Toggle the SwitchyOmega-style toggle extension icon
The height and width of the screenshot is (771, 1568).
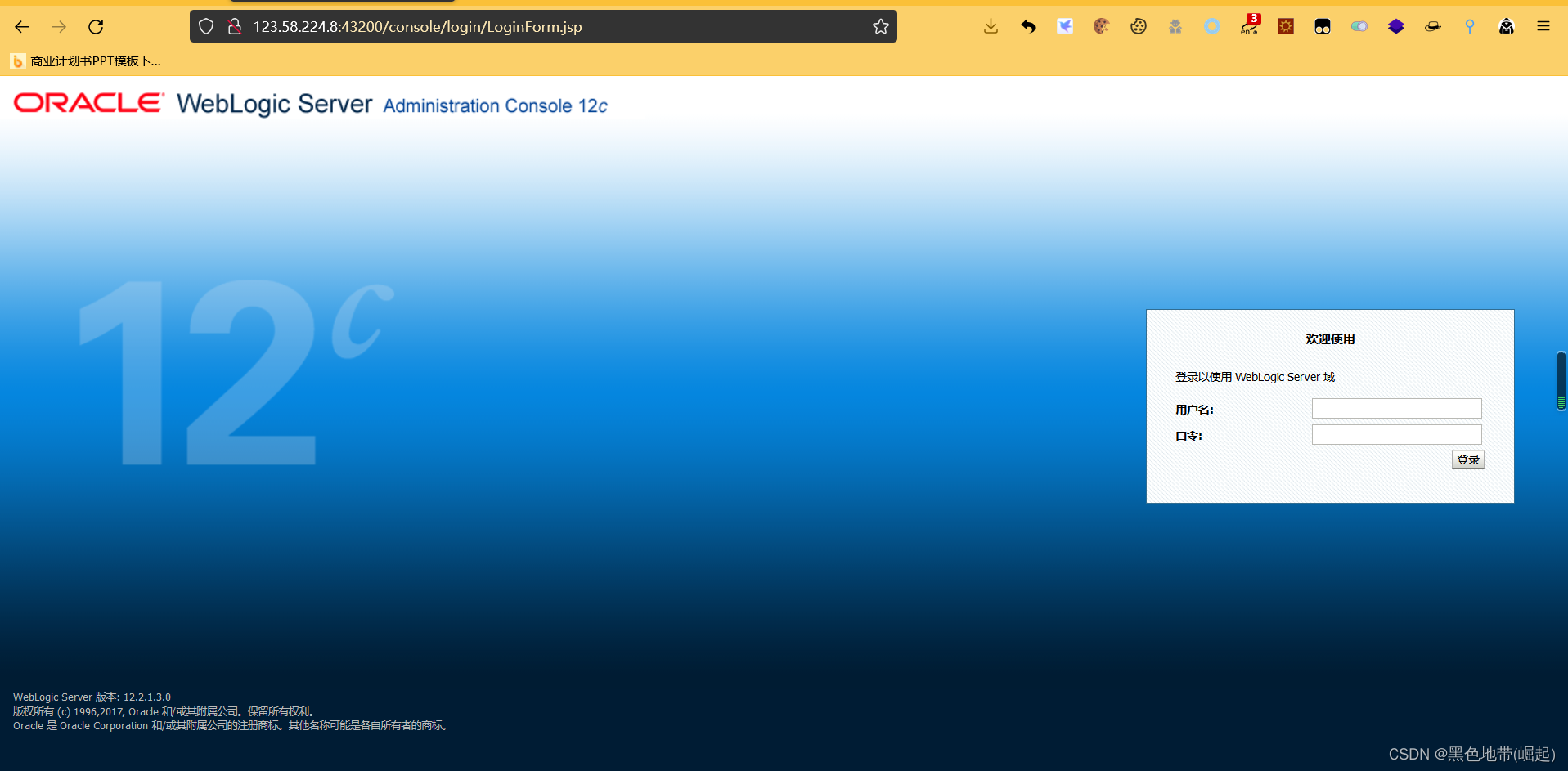click(x=1359, y=26)
